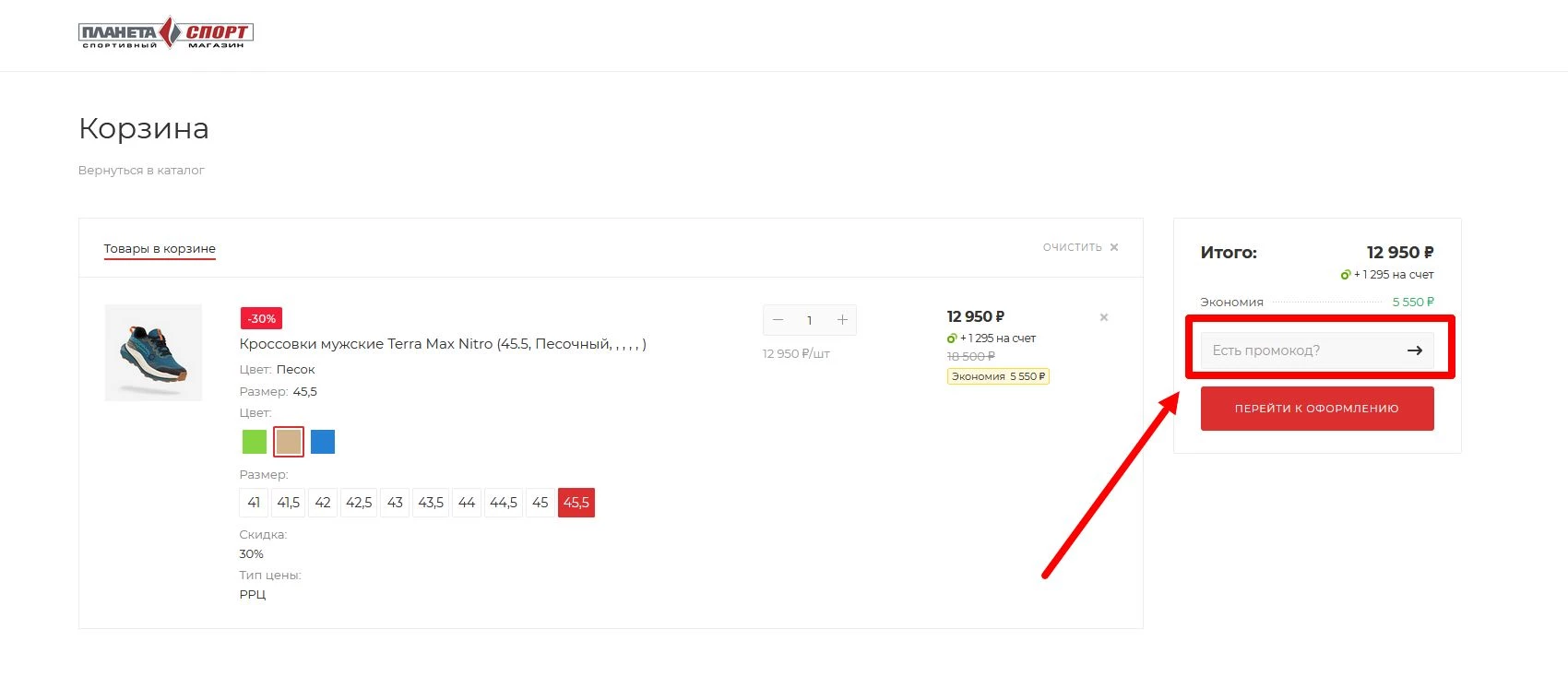Choose shoe size 44

pos(467,503)
